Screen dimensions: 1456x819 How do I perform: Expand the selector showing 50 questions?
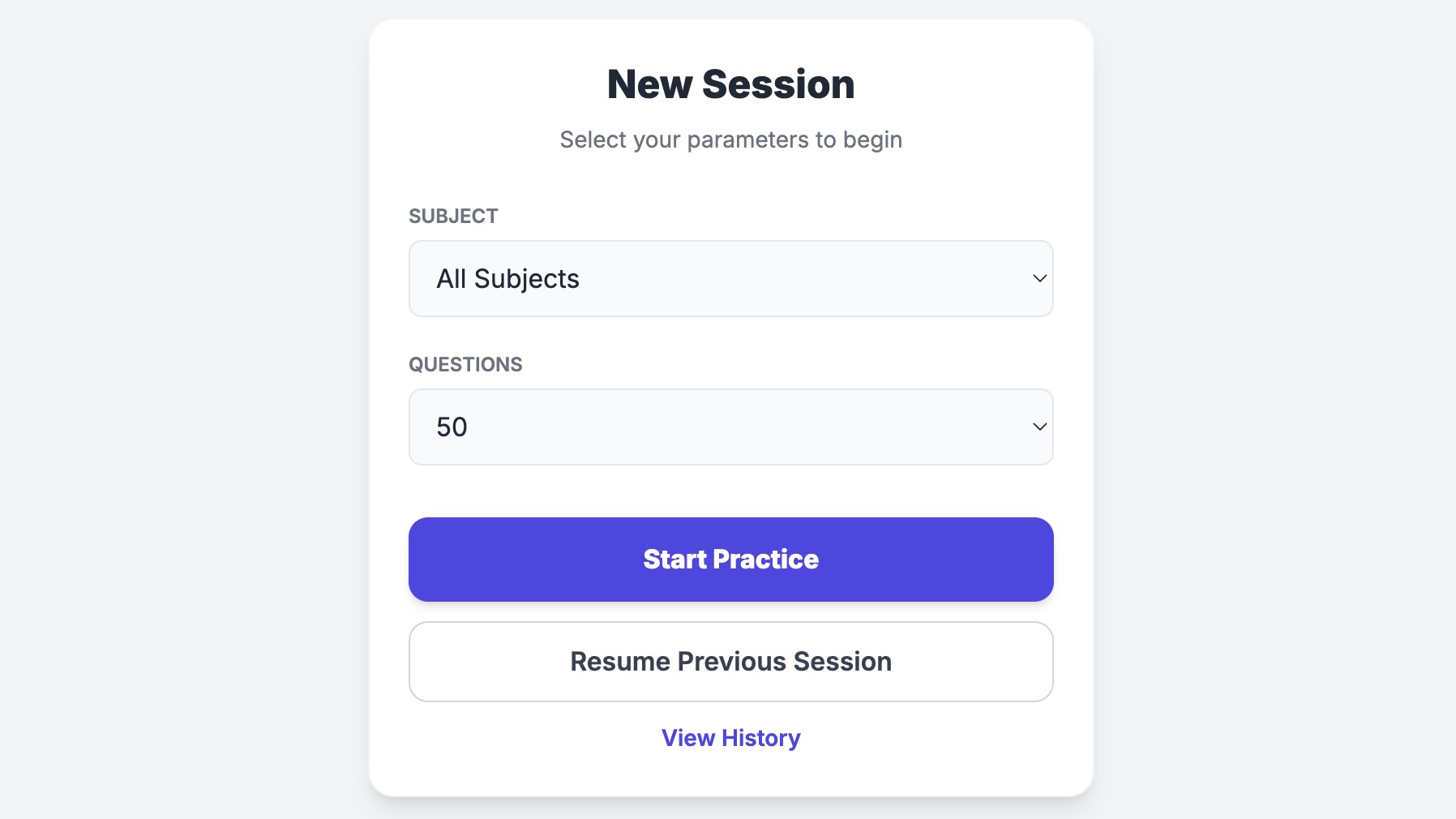pyautogui.click(x=730, y=427)
